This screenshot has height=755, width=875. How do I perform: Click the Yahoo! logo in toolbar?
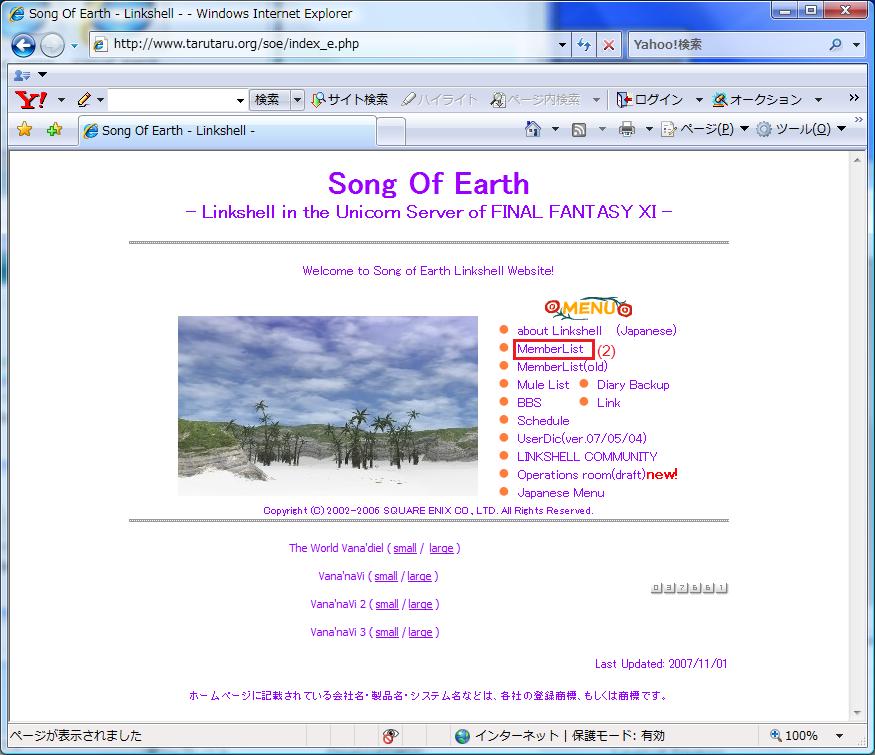pos(32,100)
